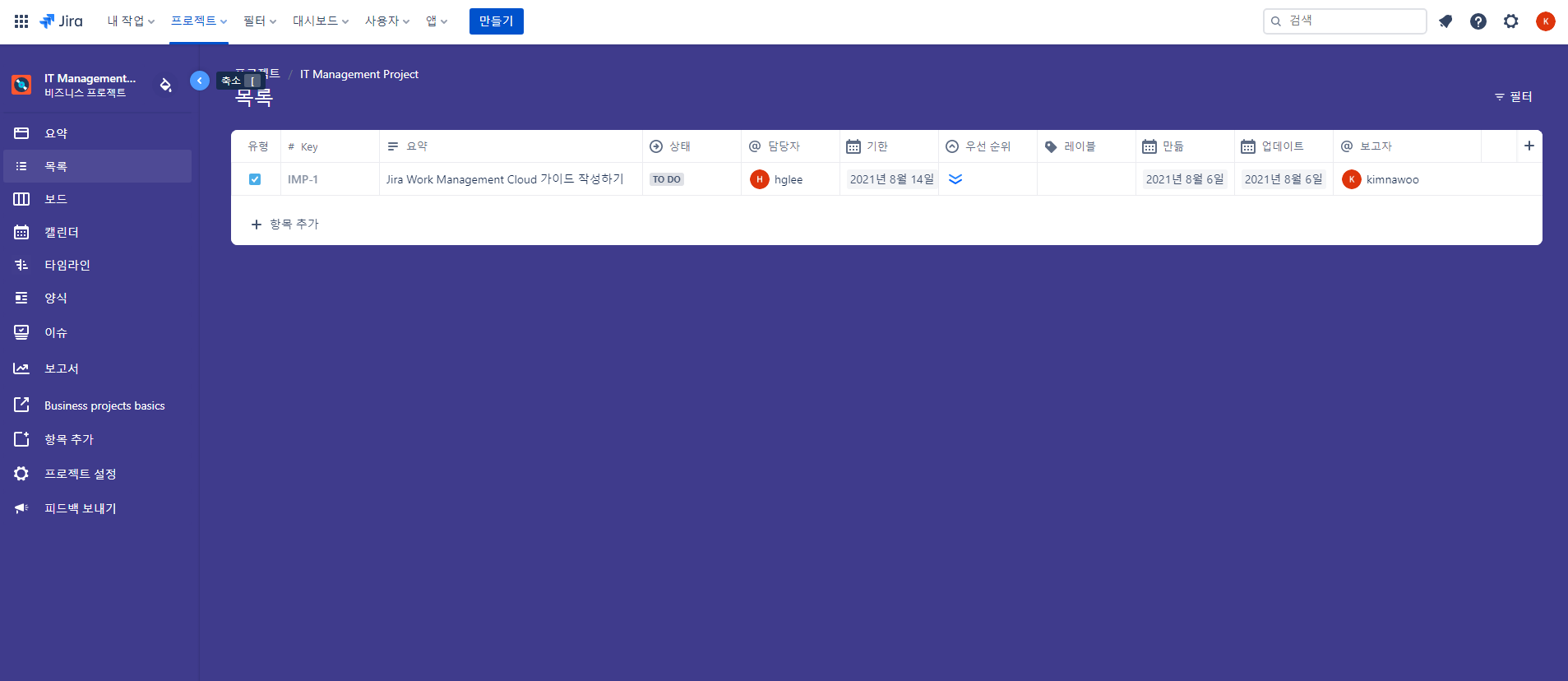Click the hglee assignee avatar
This screenshot has height=681, width=1568.
[x=760, y=179]
